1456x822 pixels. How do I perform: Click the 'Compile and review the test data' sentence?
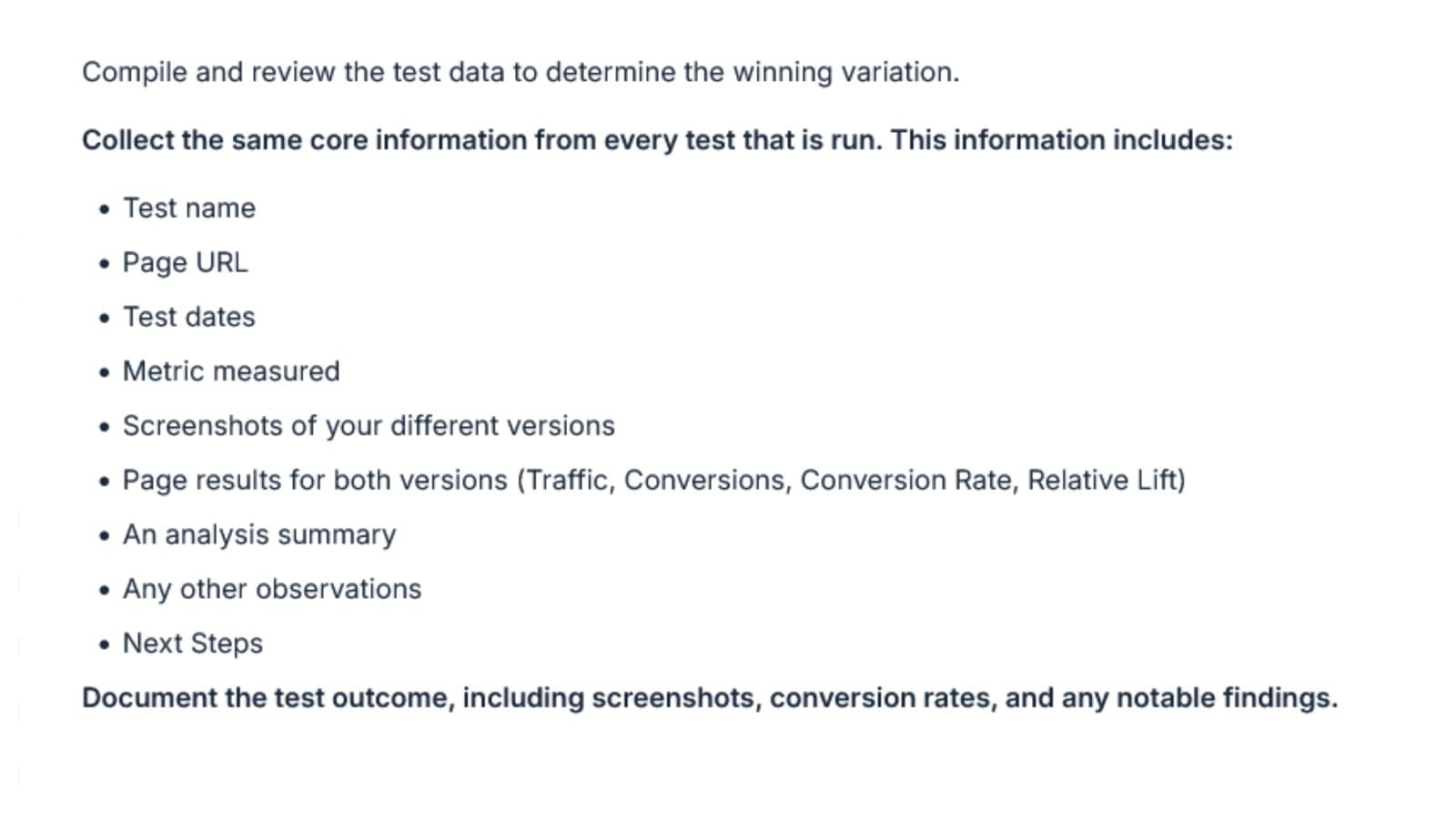[x=521, y=72]
